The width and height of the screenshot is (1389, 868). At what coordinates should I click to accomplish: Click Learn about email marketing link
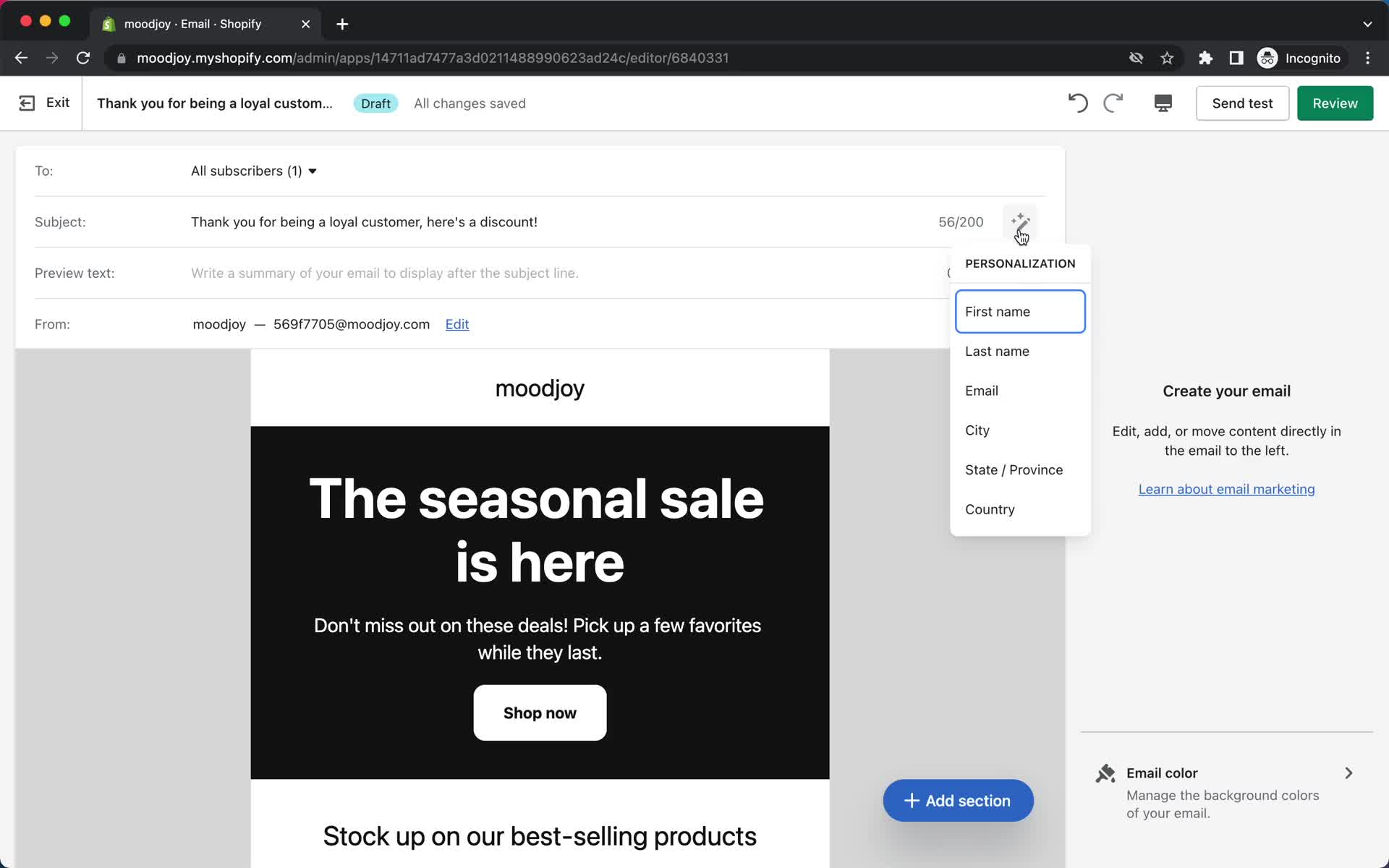(1227, 488)
